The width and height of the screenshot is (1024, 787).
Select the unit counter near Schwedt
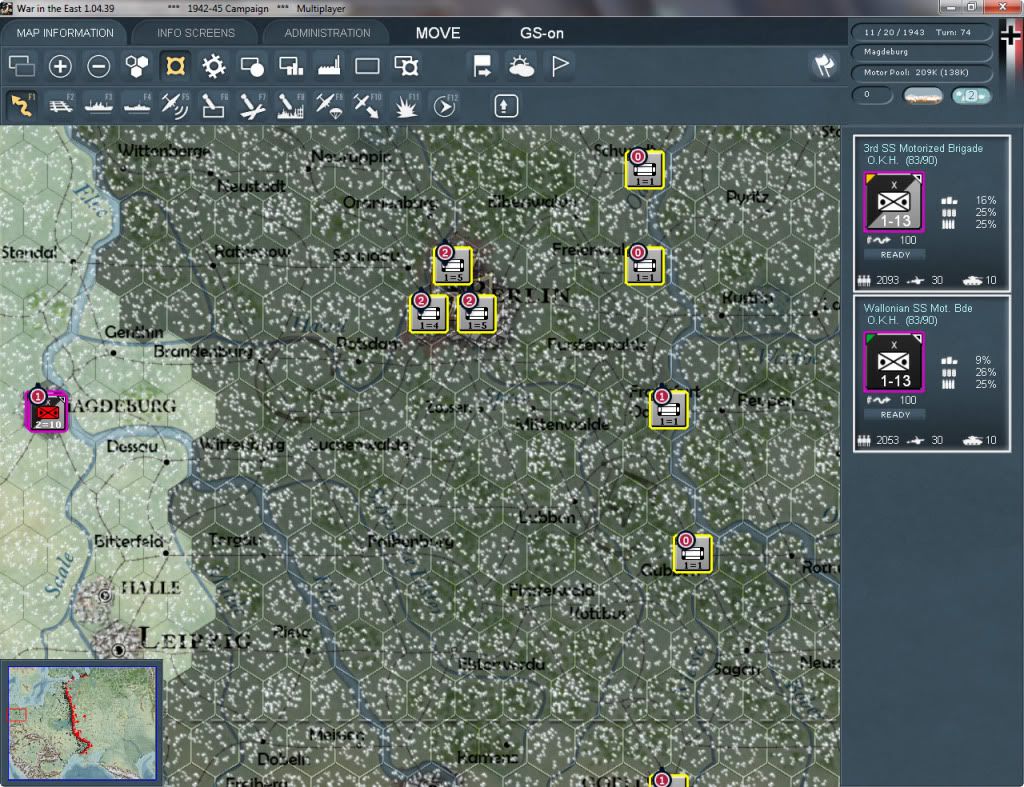tap(645, 170)
